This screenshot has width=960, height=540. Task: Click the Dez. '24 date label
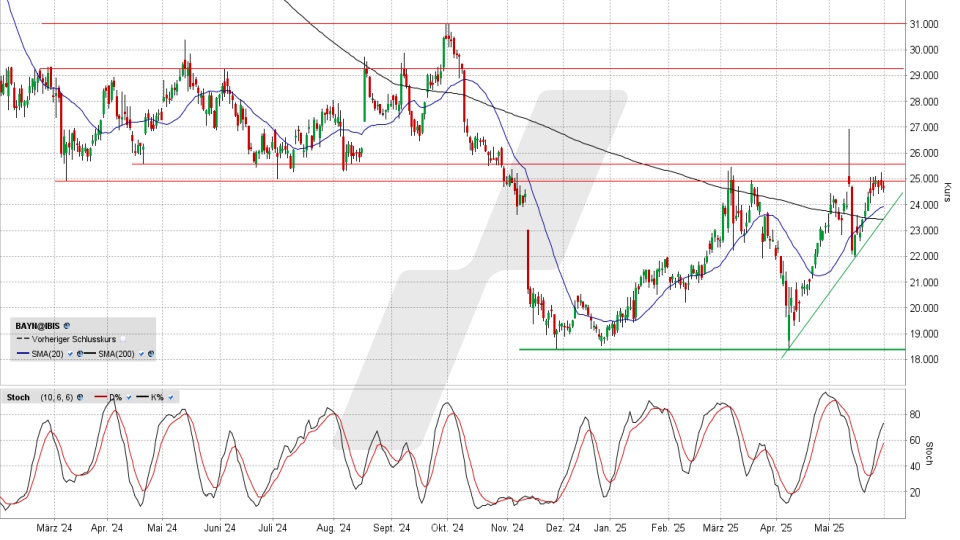pos(563,528)
